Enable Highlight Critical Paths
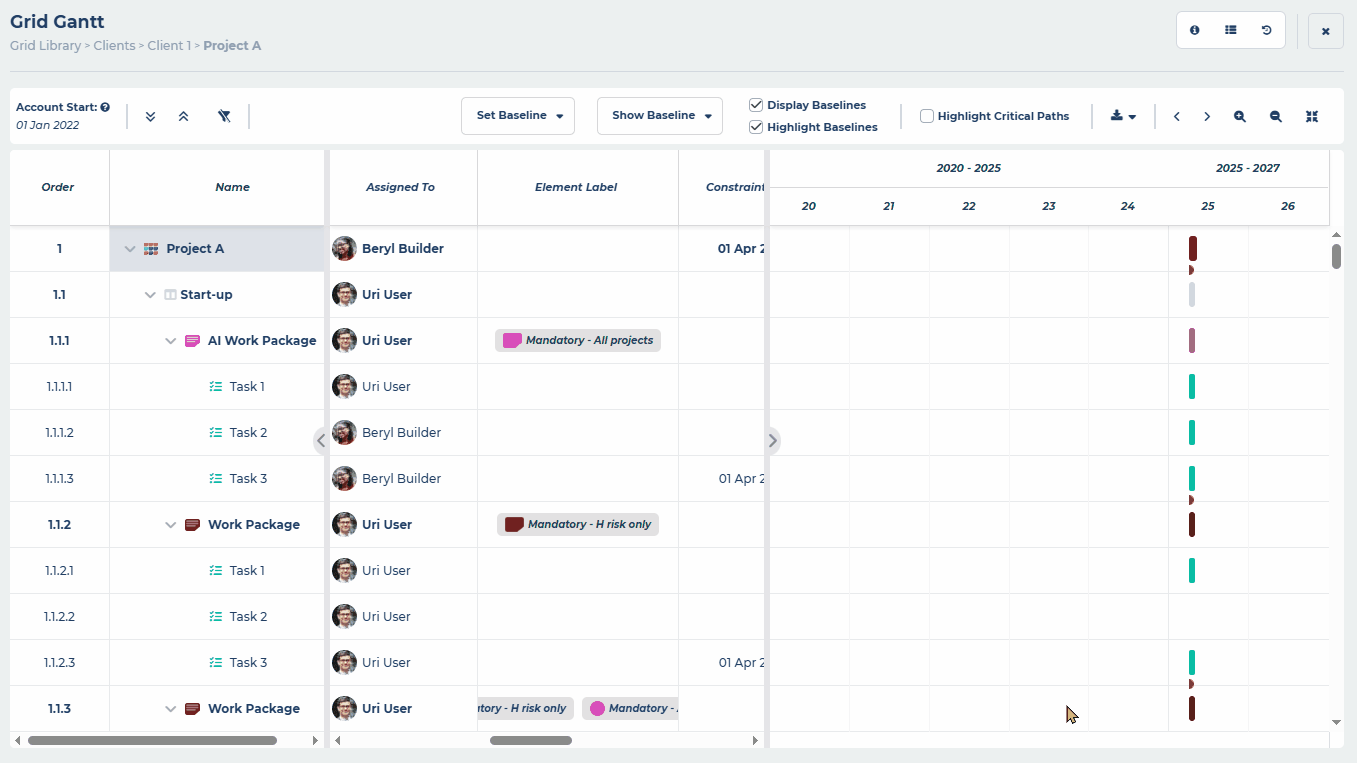Viewport: 1357px width, 763px height. tap(926, 115)
